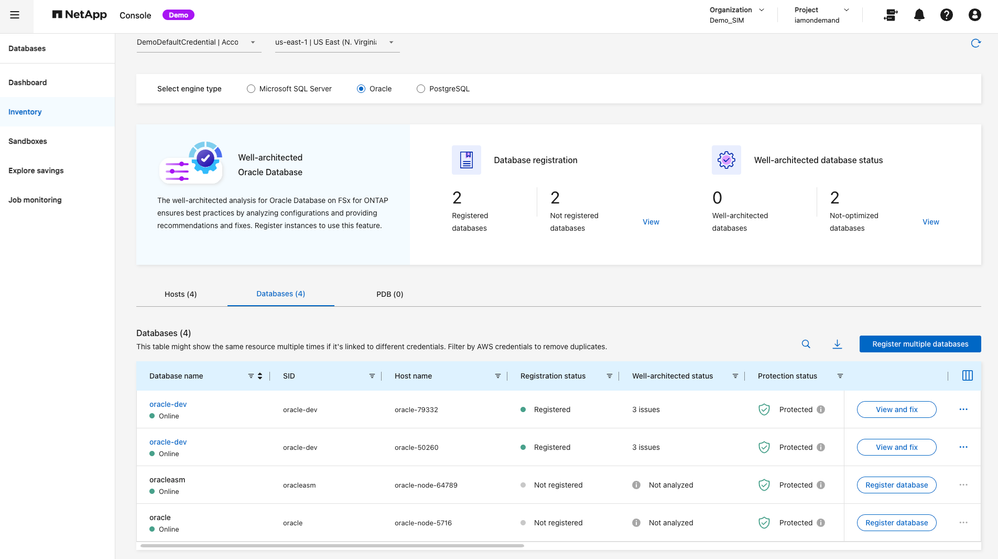Select the Oracle engine type
Screen dimensions: 998x559
coord(361,89)
